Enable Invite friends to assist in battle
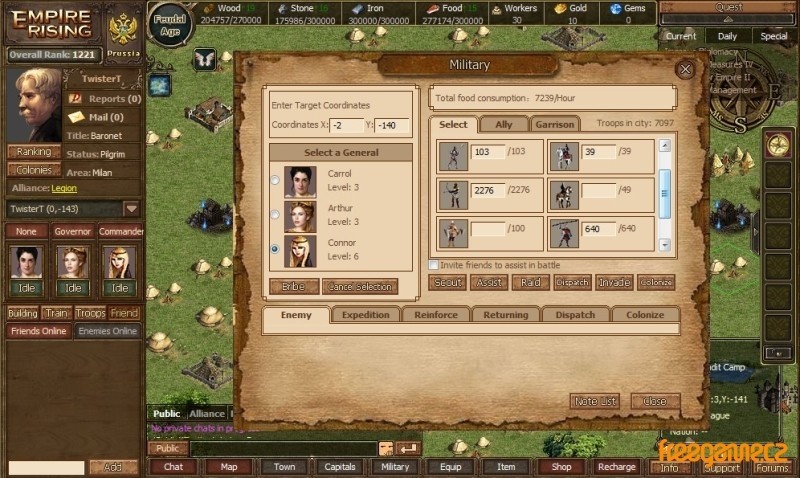The image size is (800, 478). tap(434, 265)
